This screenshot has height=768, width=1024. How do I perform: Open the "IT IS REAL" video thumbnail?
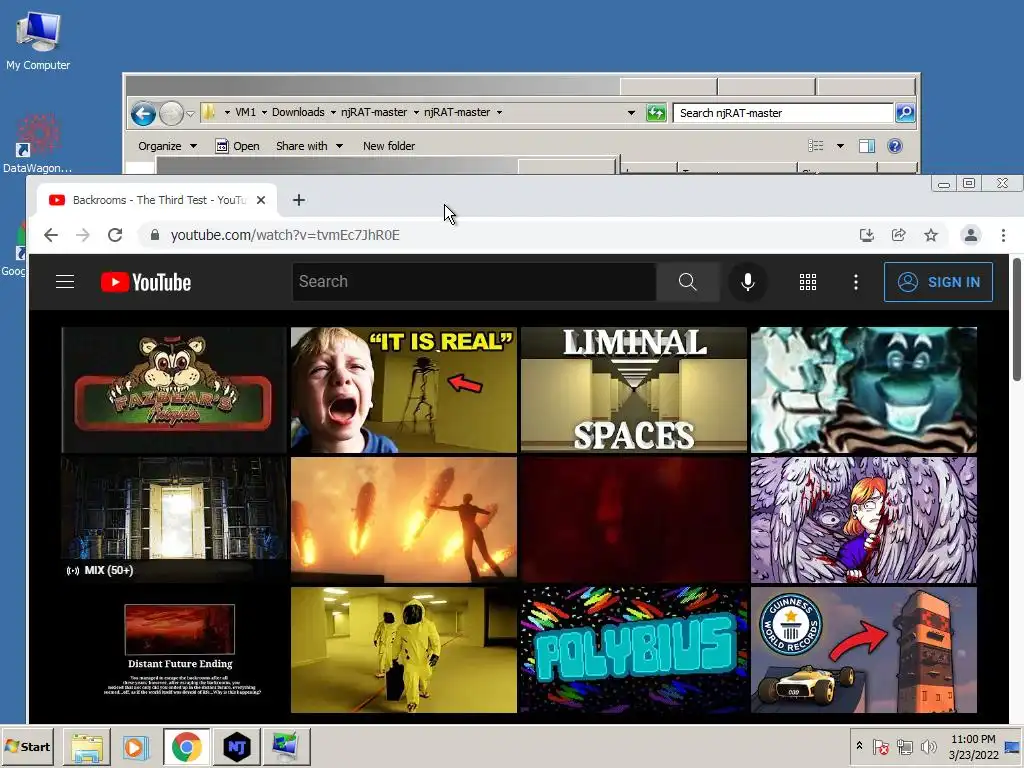coord(404,390)
